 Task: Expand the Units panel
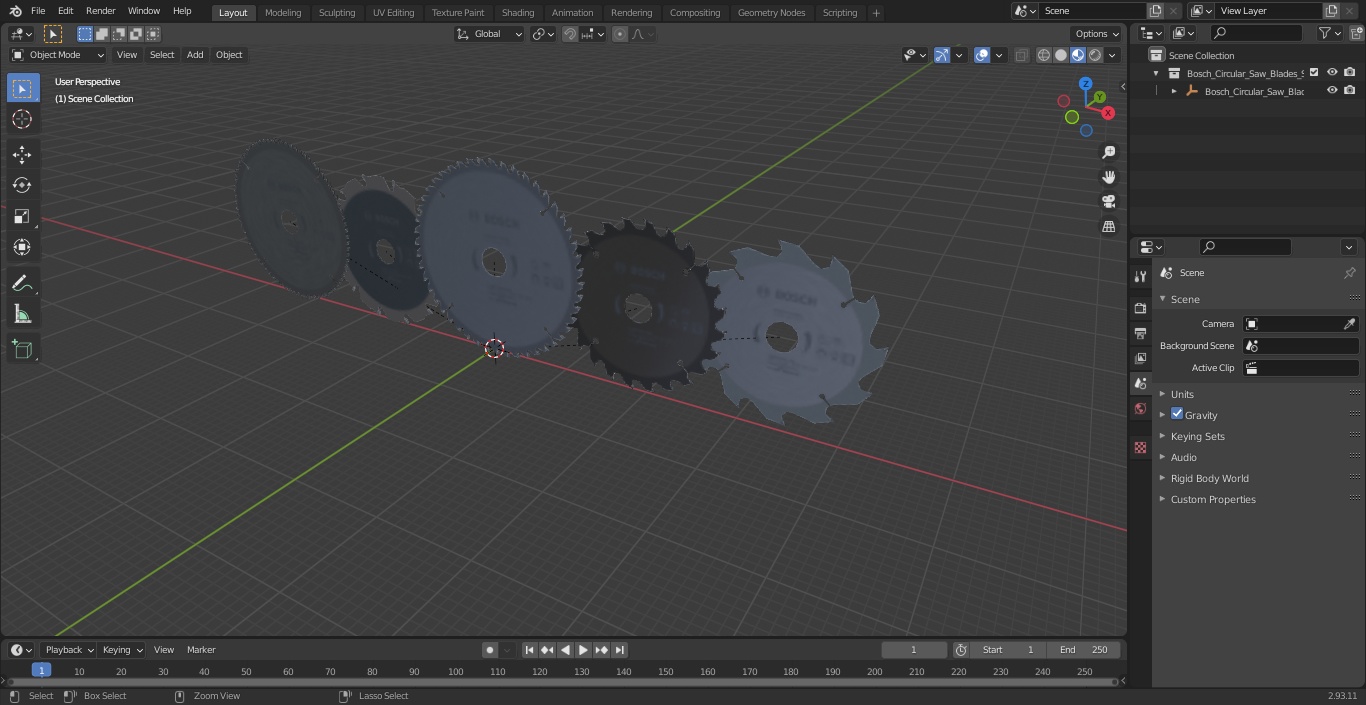[1182, 394]
